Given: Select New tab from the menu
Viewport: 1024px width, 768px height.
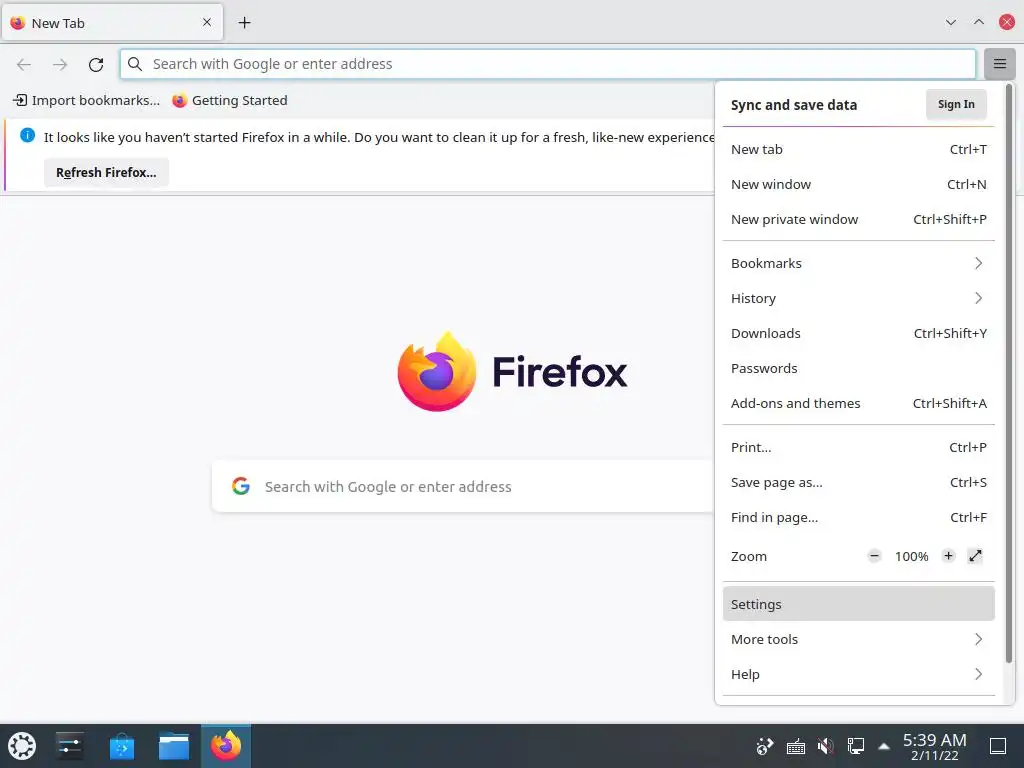Looking at the screenshot, I should (858, 150).
